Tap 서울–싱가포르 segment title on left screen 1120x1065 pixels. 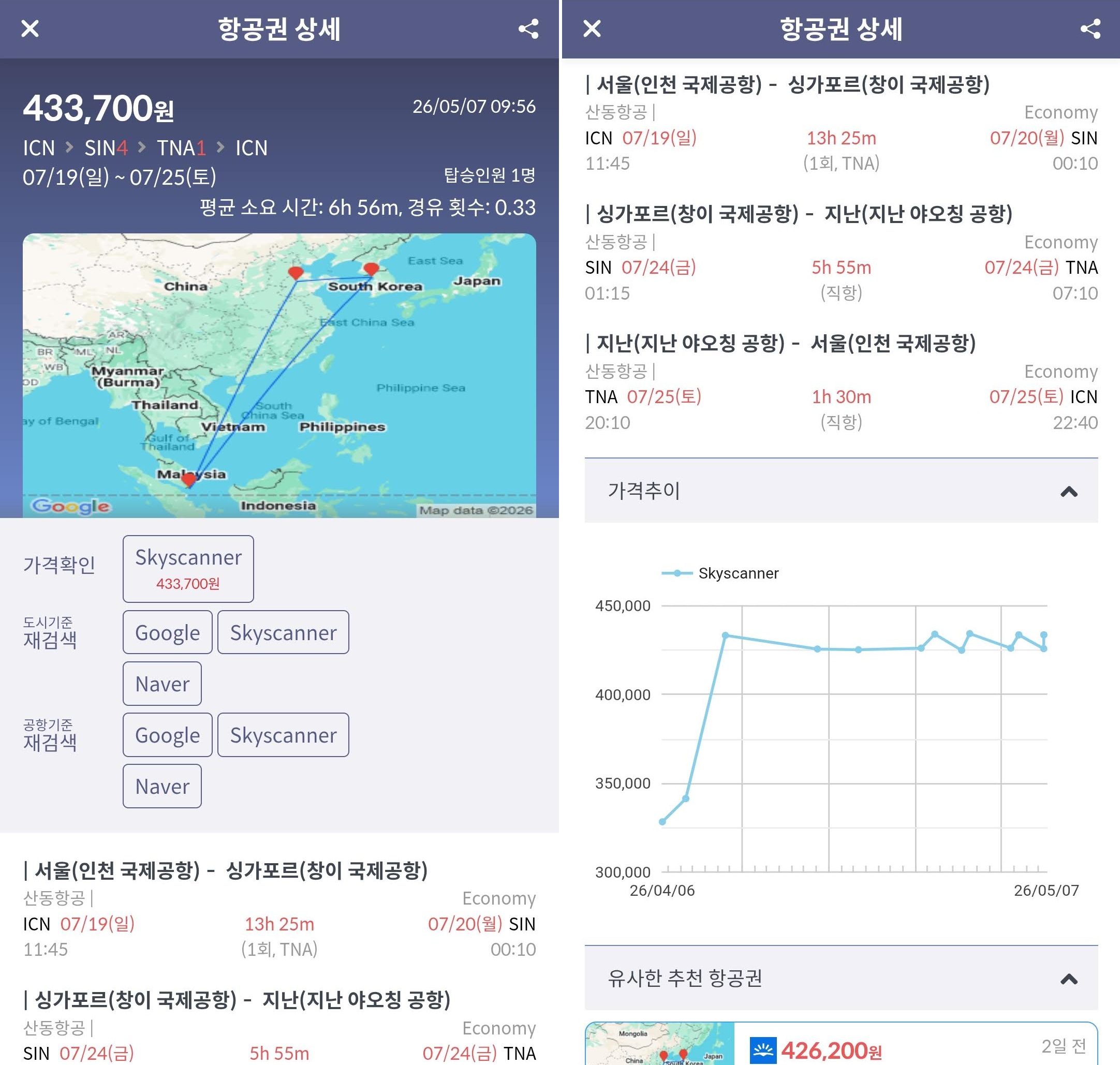(225, 870)
